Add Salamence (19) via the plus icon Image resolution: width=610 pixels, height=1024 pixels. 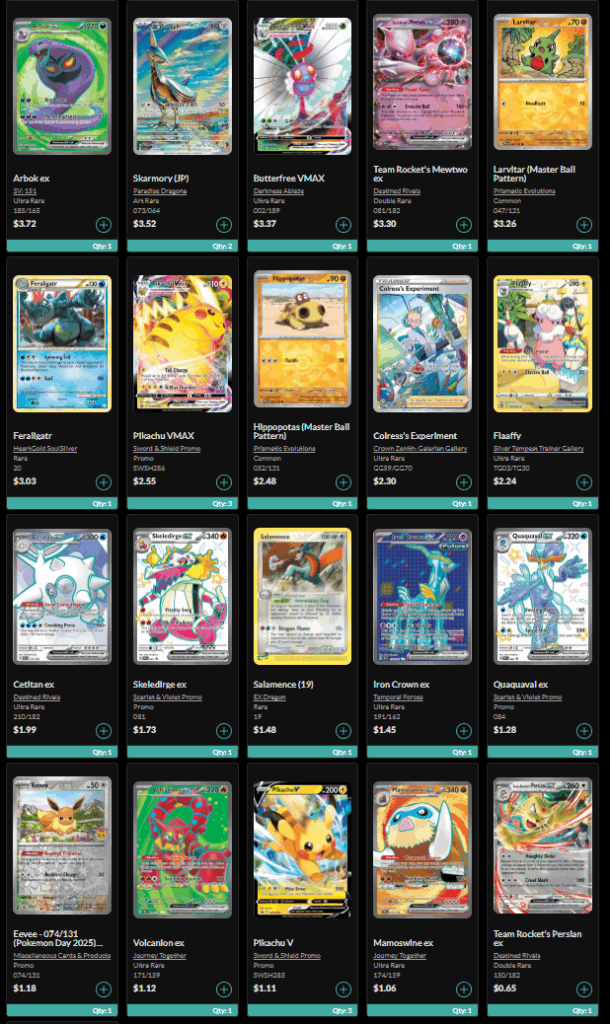(x=344, y=731)
